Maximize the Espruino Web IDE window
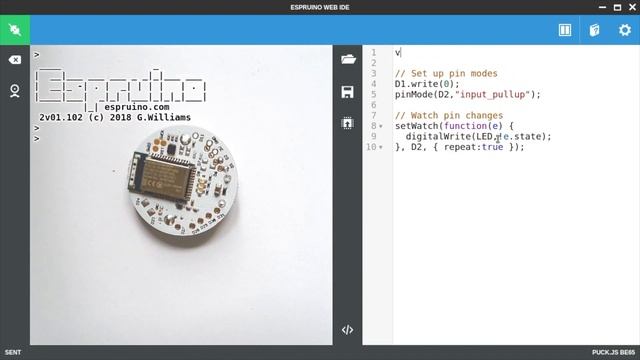 [x=617, y=7]
